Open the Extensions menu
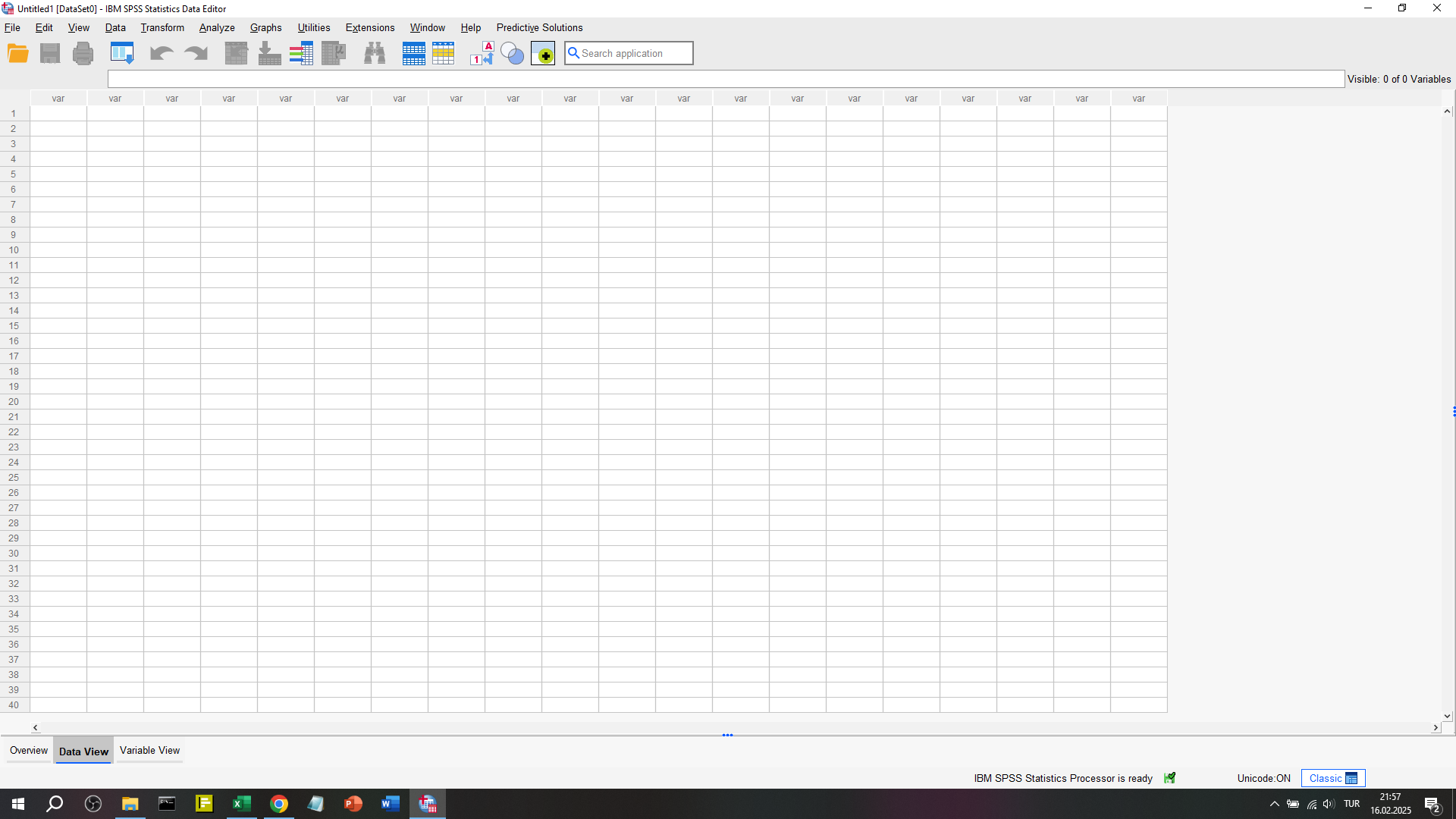The image size is (1456, 819). 370,27
